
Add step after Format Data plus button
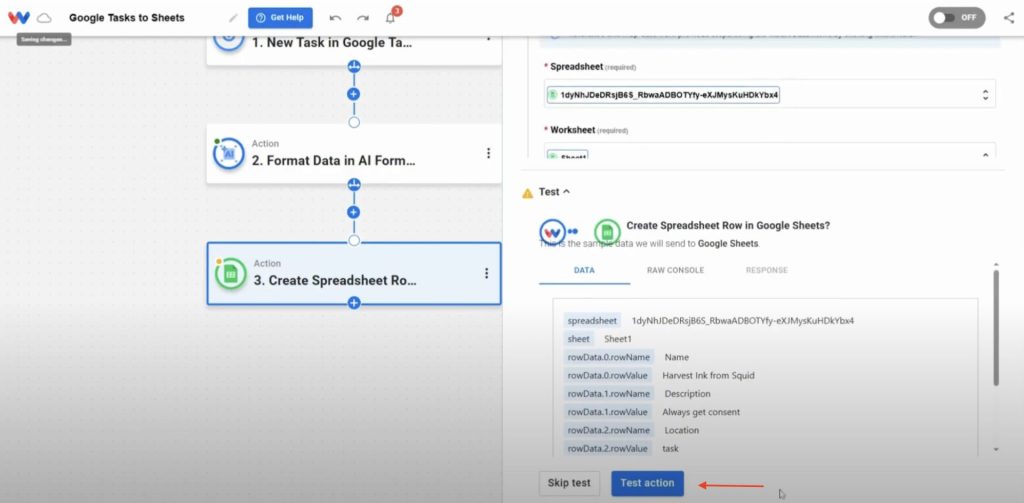click(354, 212)
